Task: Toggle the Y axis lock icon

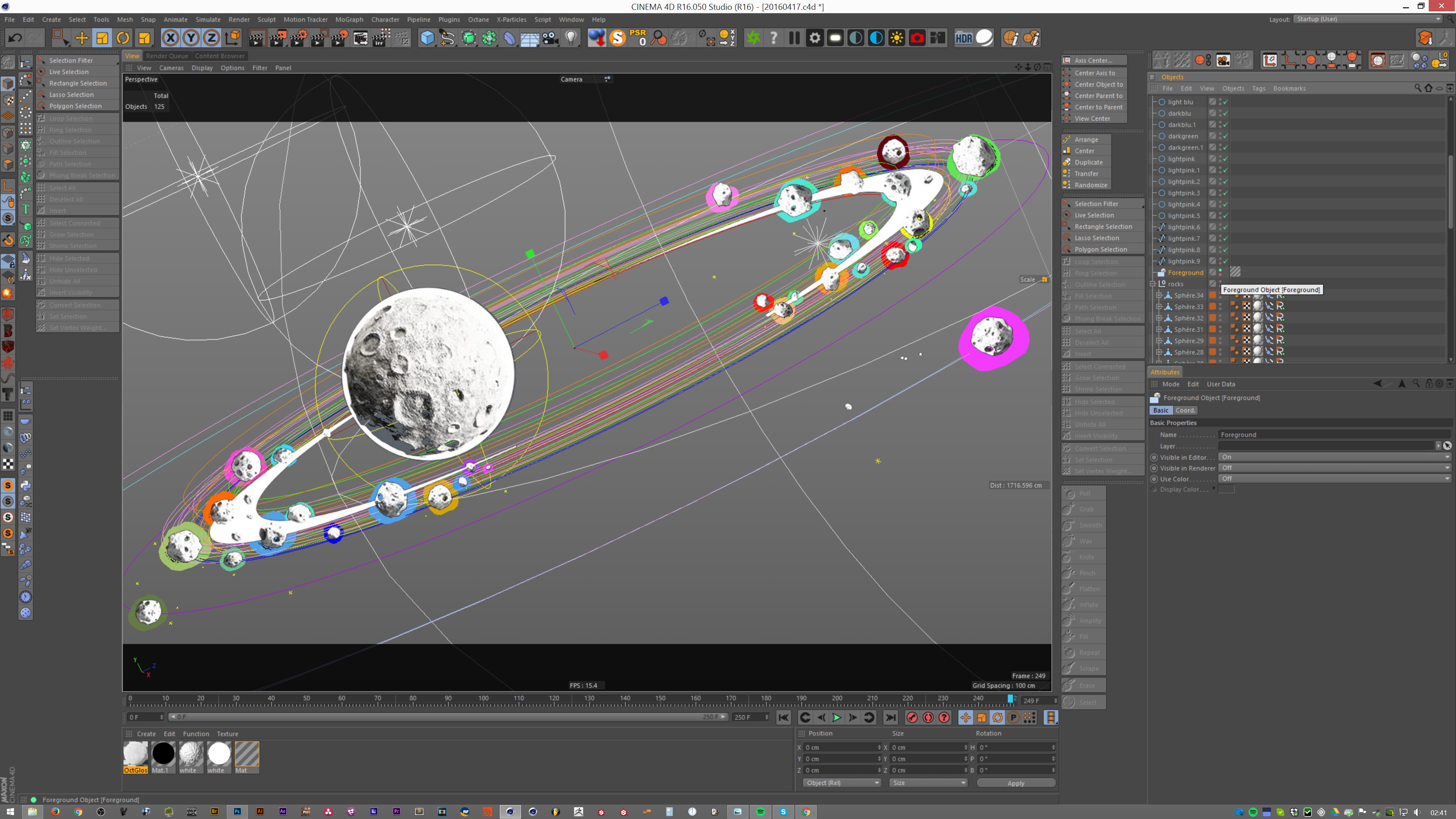Action: coord(191,38)
